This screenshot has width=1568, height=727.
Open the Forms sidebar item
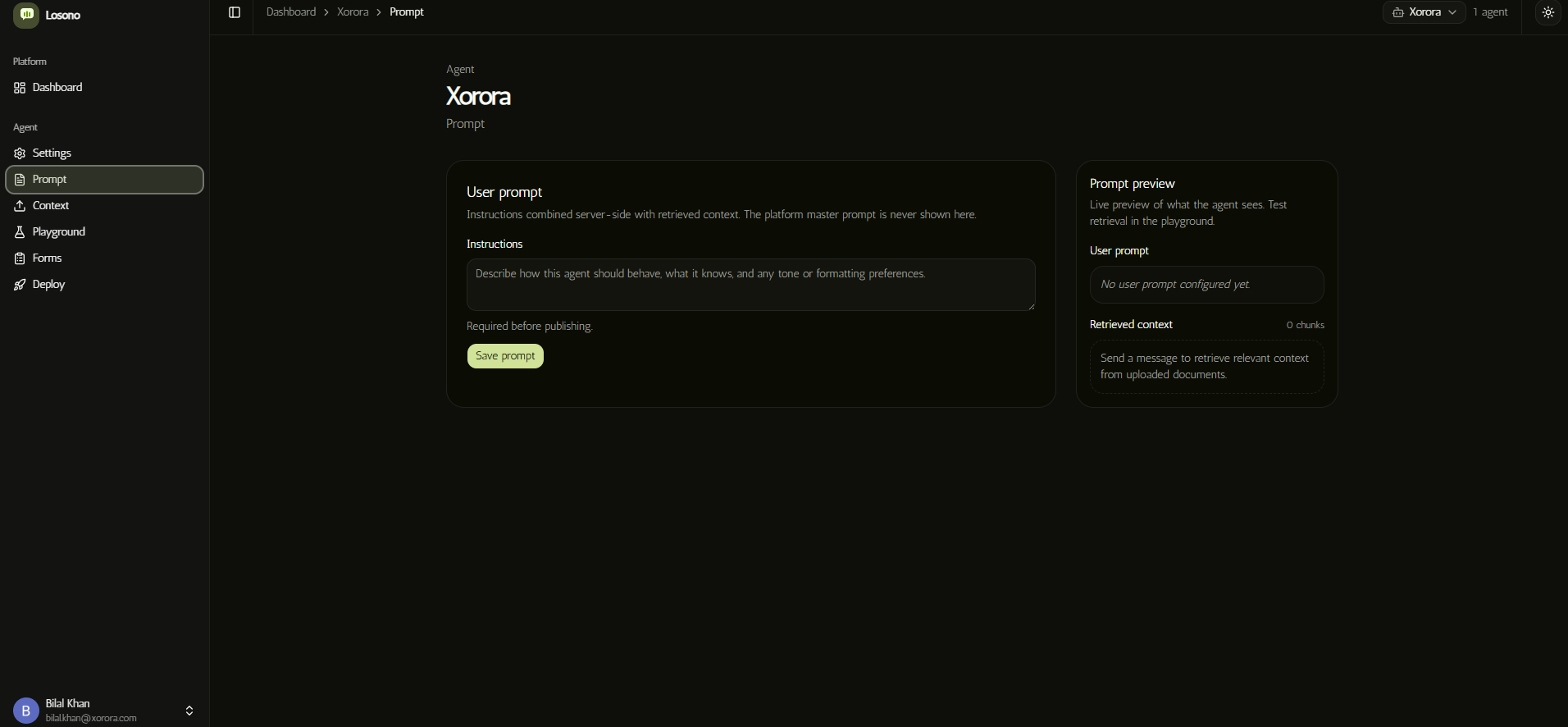click(104, 258)
